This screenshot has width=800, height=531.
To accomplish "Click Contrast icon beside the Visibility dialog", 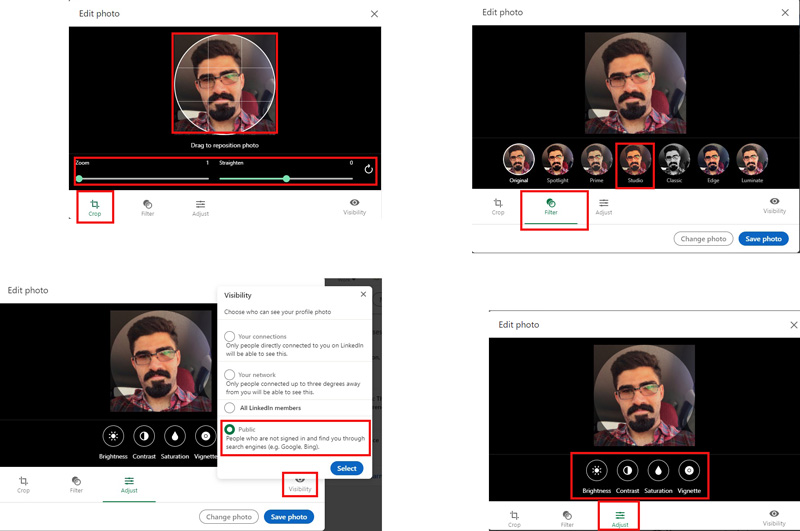I will 144,436.
